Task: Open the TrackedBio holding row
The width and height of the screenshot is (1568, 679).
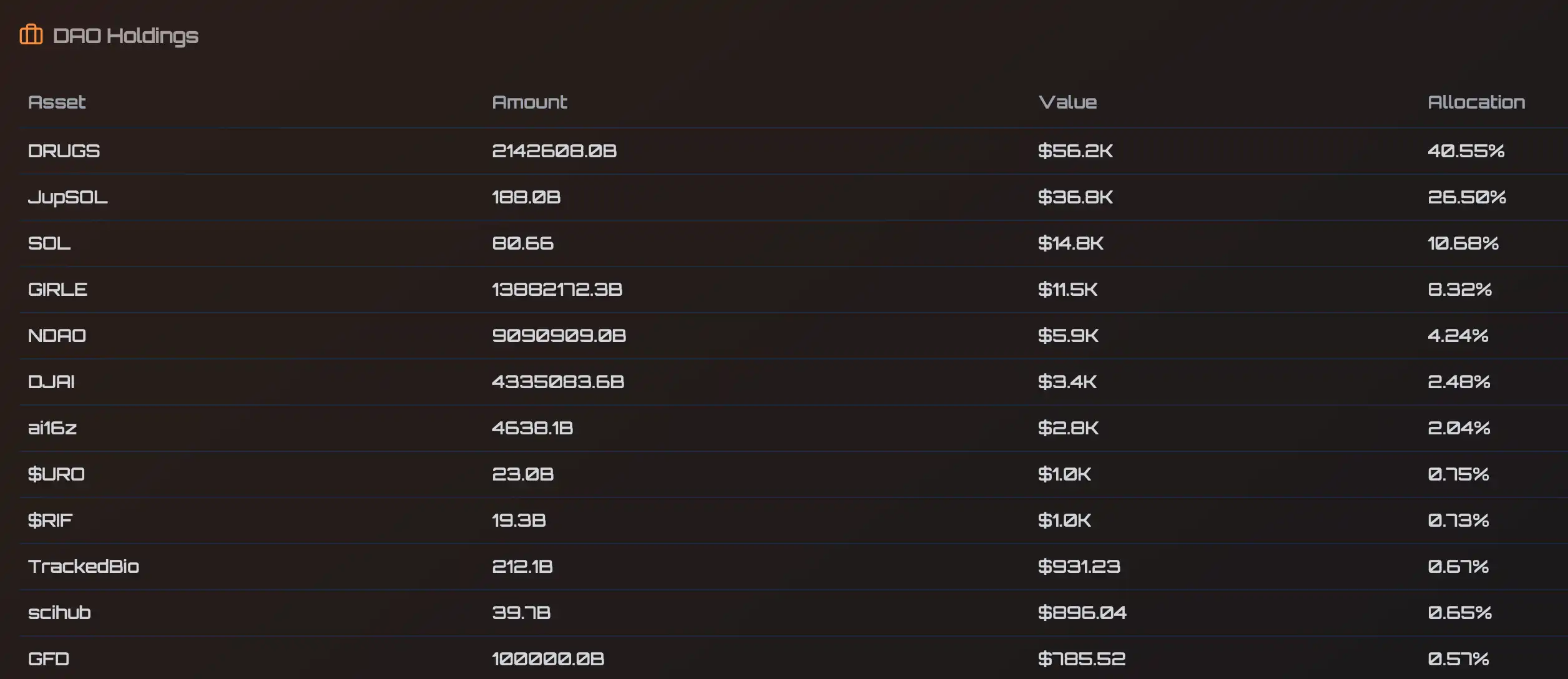Action: tap(84, 567)
